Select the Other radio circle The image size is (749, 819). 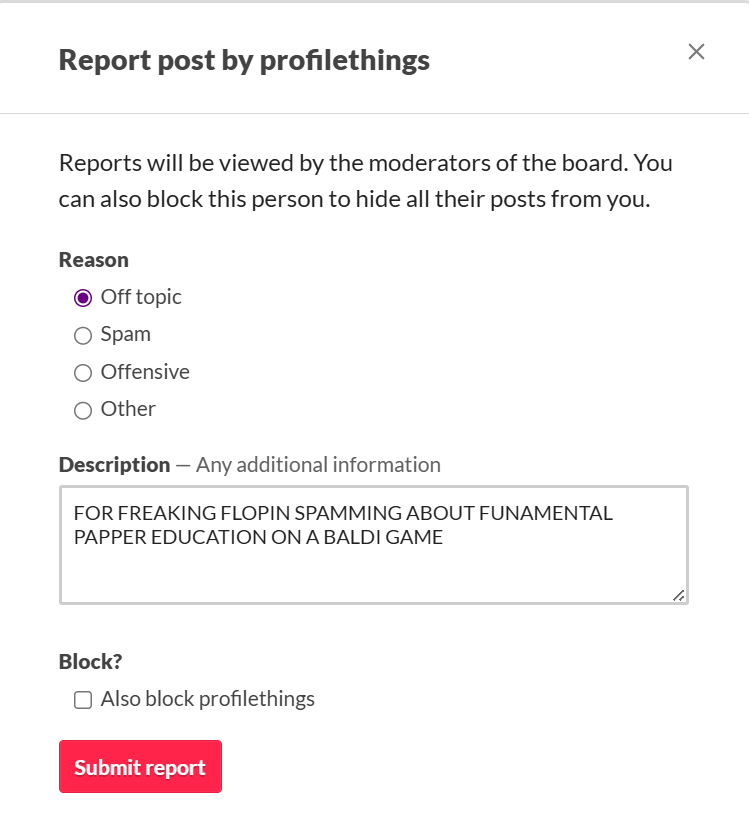83,411
